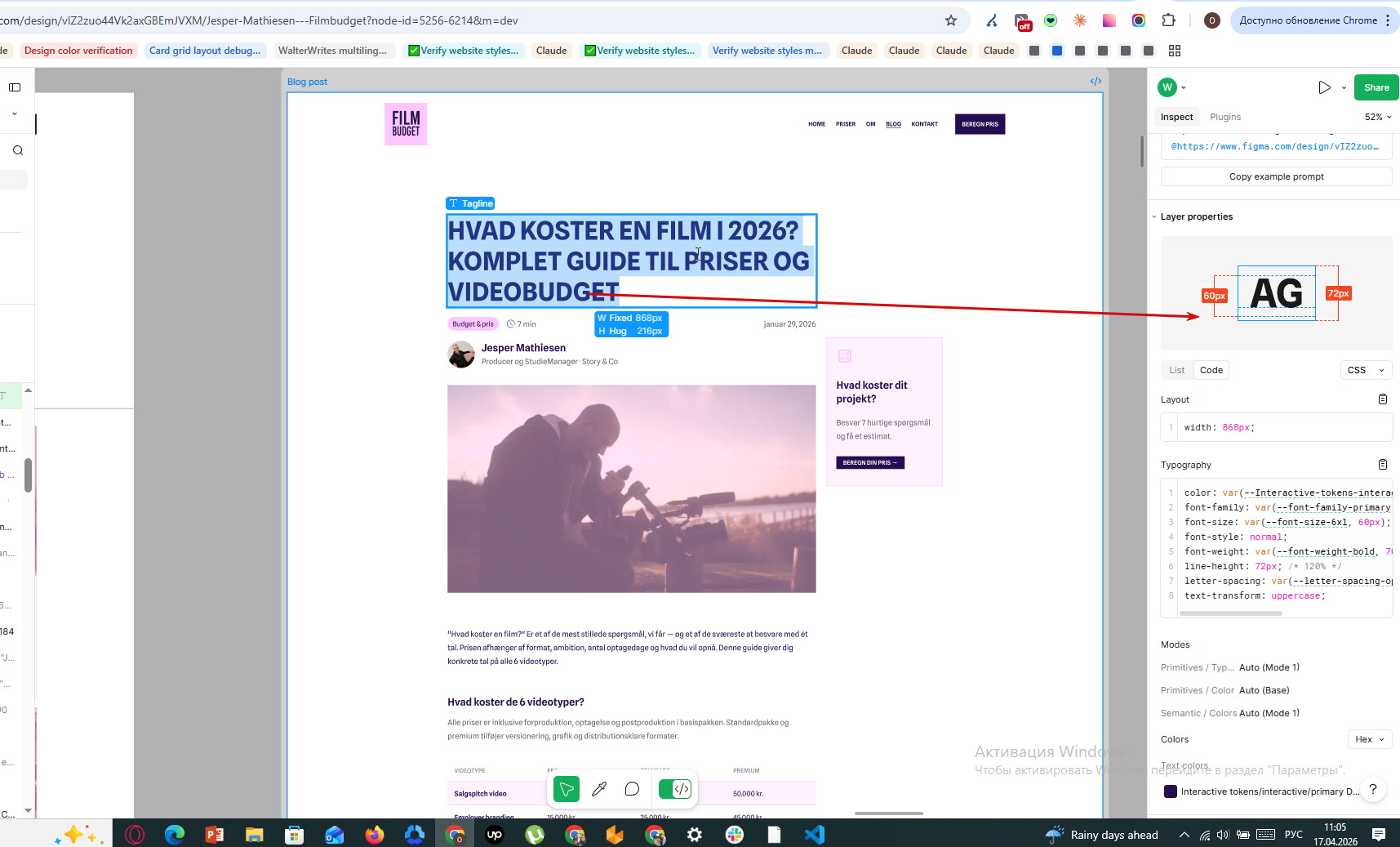Select the Inspect tab
The height and width of the screenshot is (847, 1400).
(x=1176, y=117)
